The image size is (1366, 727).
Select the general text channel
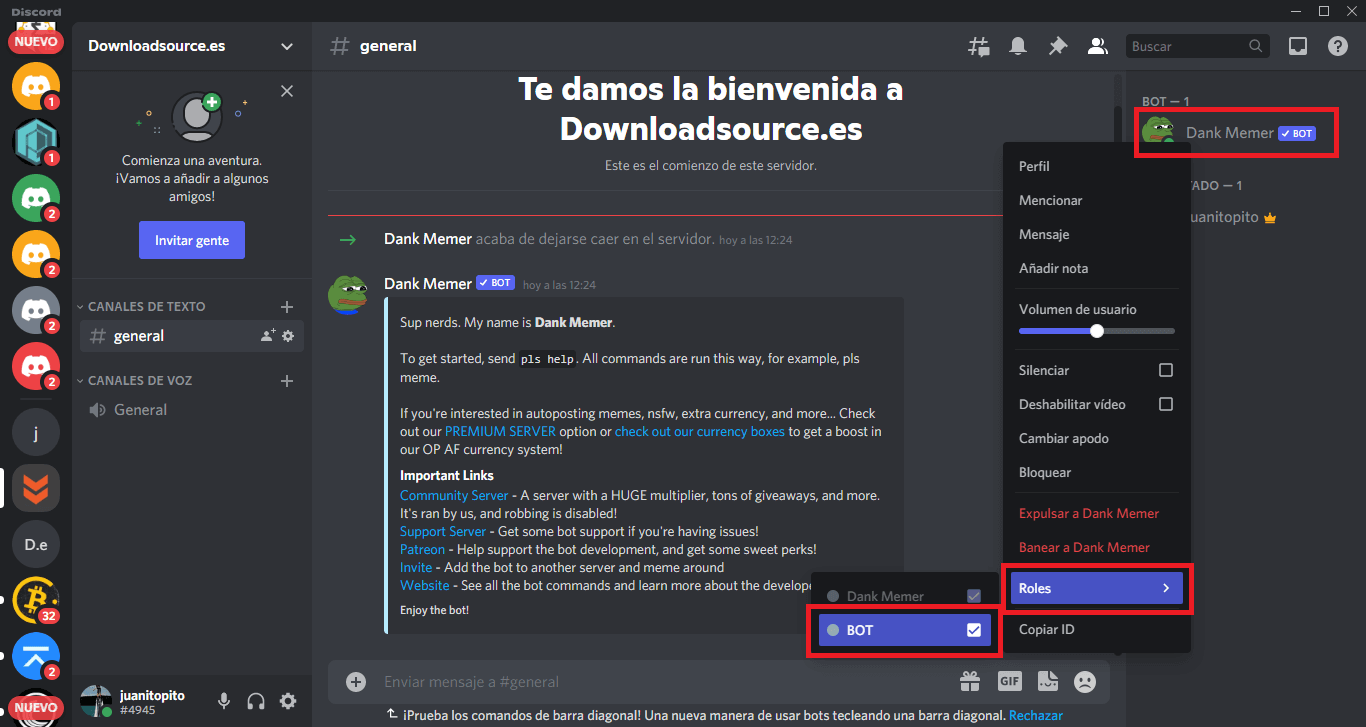192,336
